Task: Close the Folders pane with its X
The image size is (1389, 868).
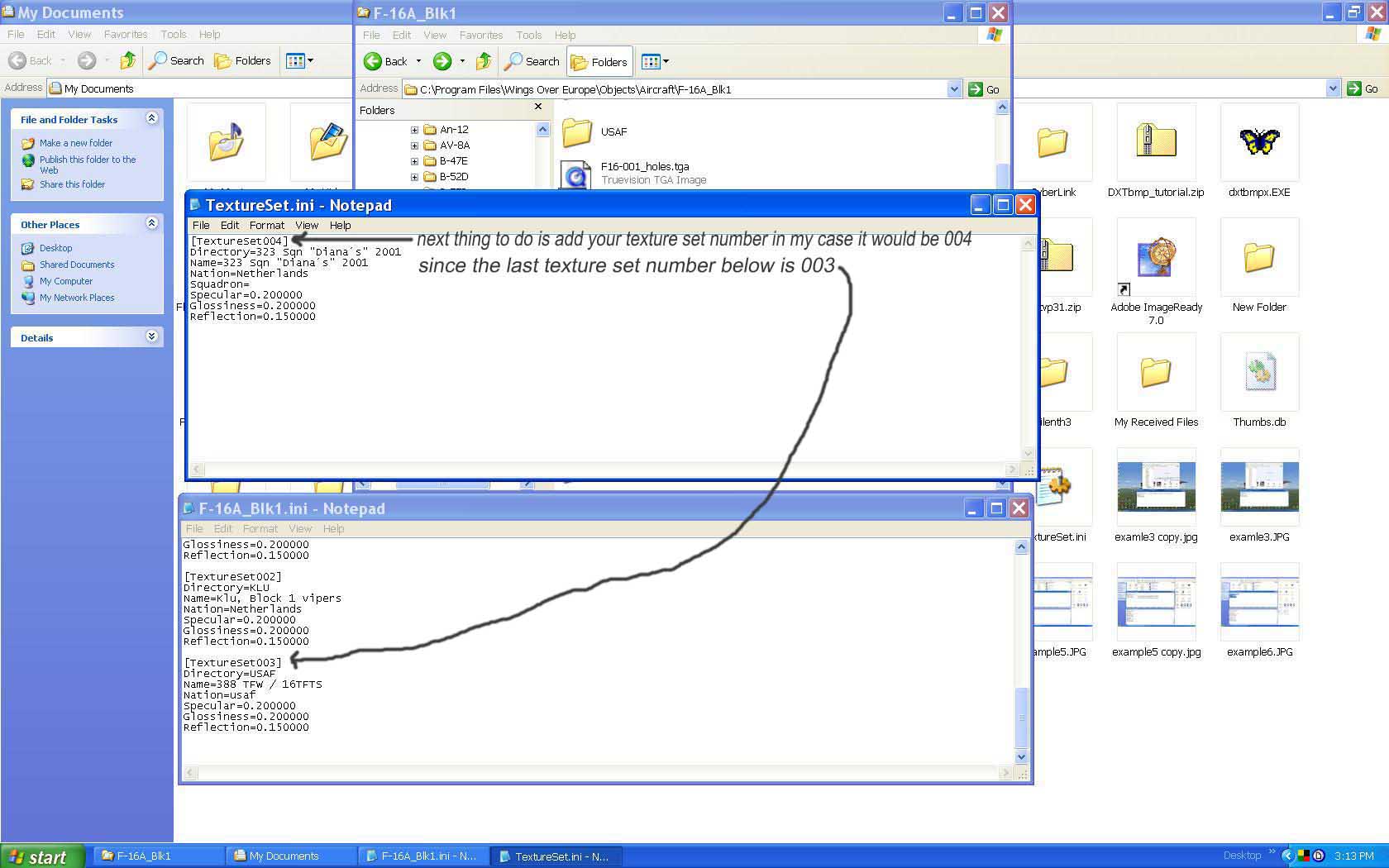Action: click(x=538, y=107)
